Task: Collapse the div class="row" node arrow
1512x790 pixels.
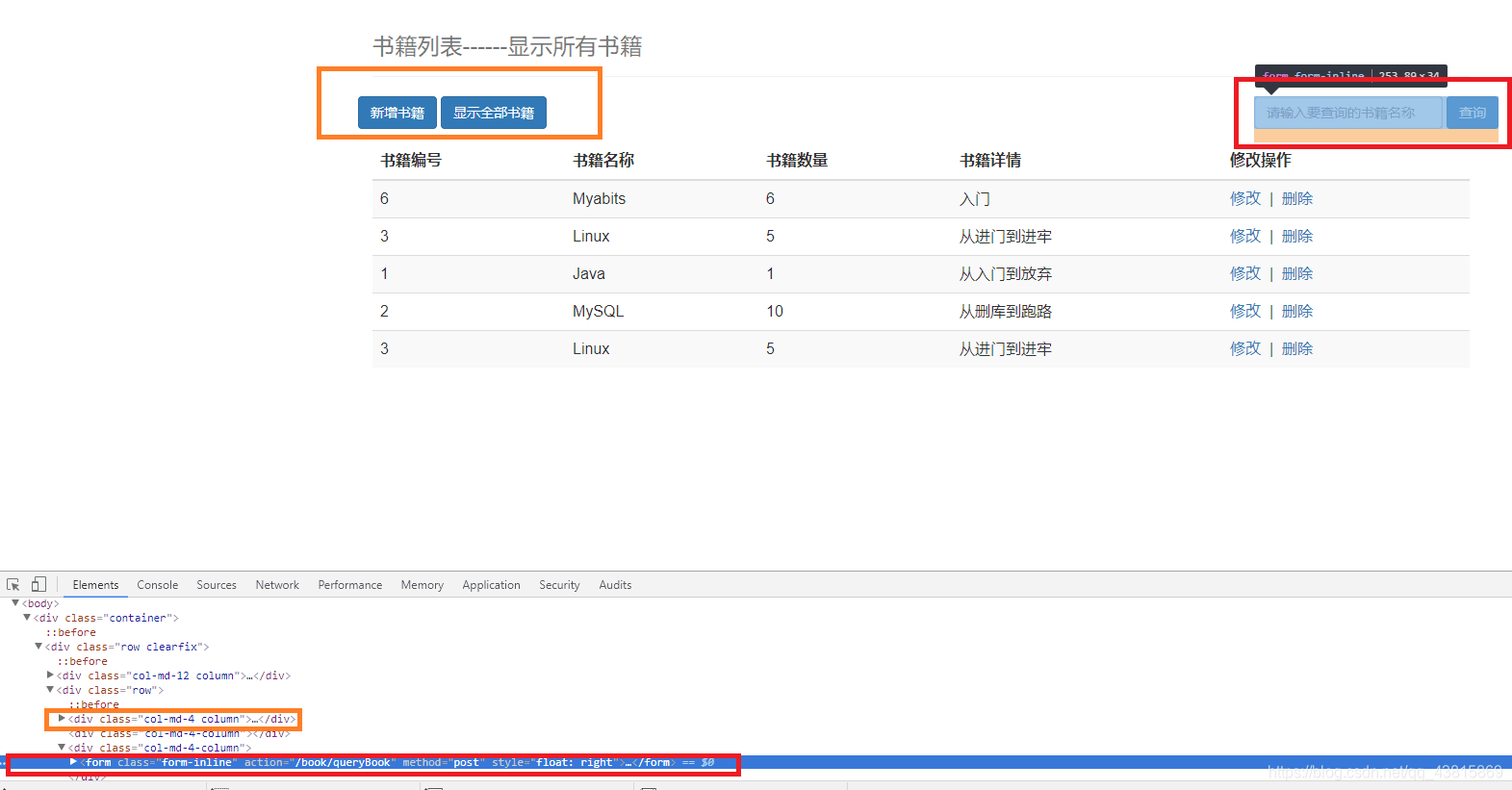Action: click(50, 690)
